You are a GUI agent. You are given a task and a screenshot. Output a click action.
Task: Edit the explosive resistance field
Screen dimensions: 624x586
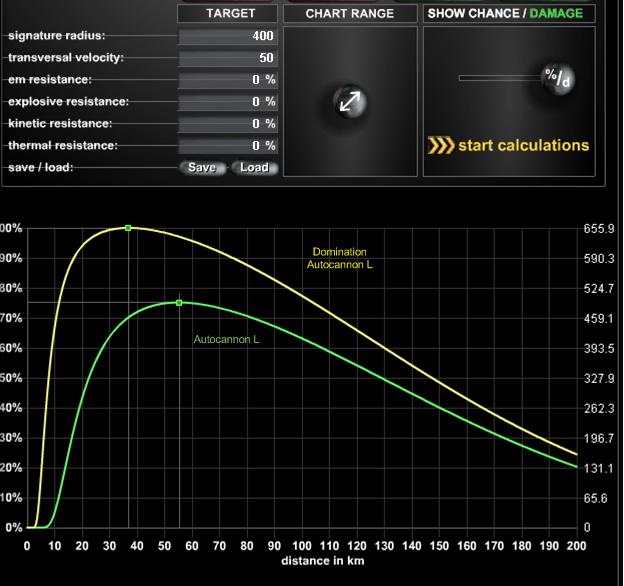point(228,102)
